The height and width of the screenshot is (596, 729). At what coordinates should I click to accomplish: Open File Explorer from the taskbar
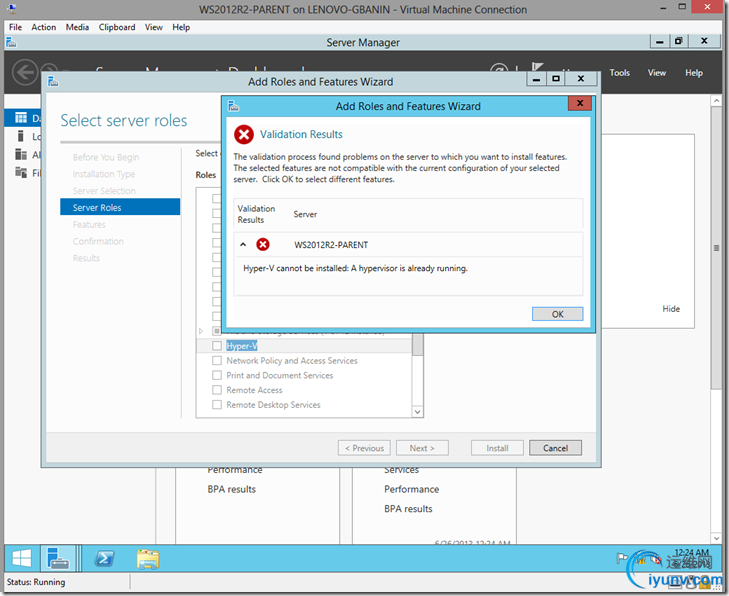click(x=148, y=559)
